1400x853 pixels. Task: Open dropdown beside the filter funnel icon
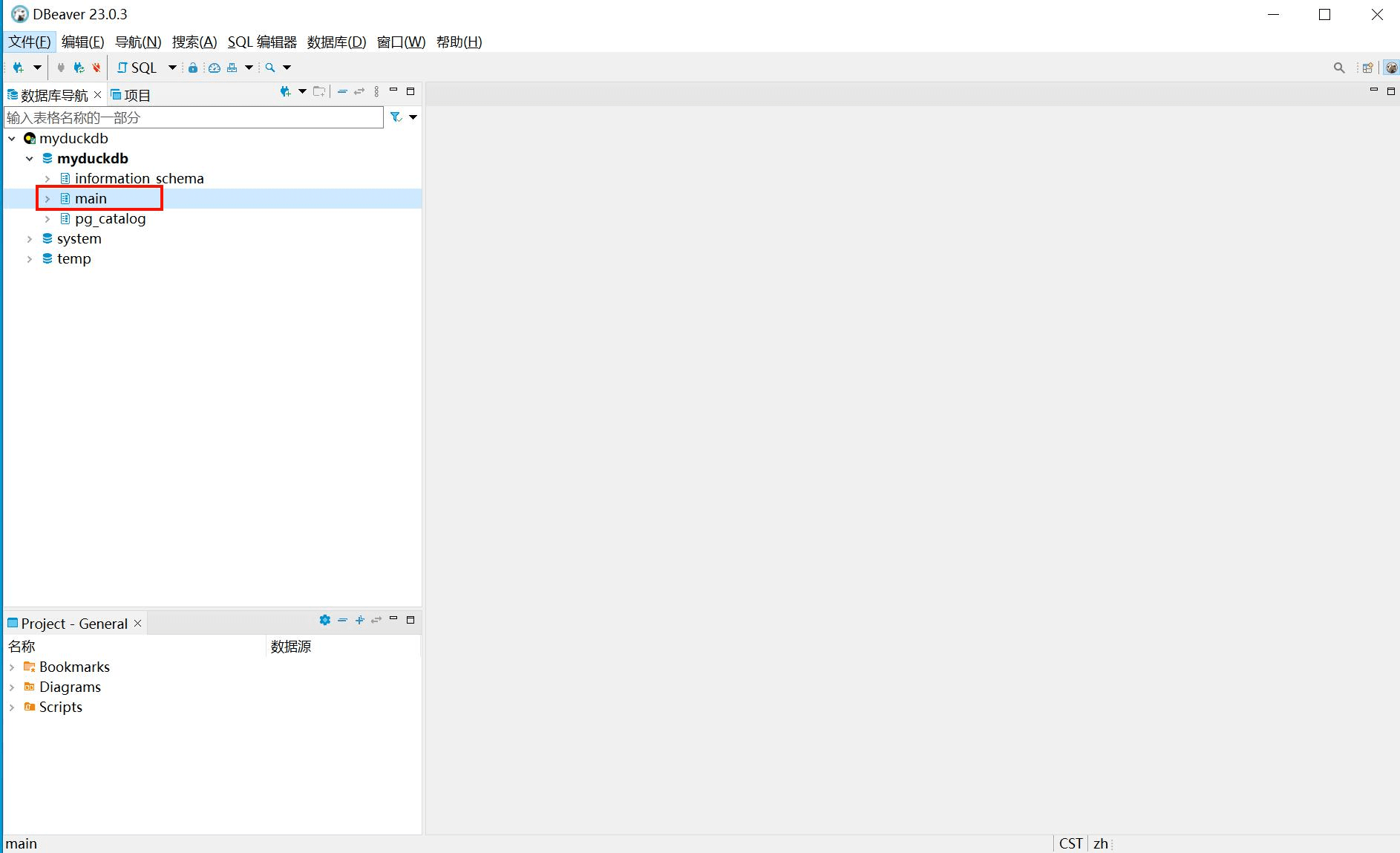tap(413, 117)
